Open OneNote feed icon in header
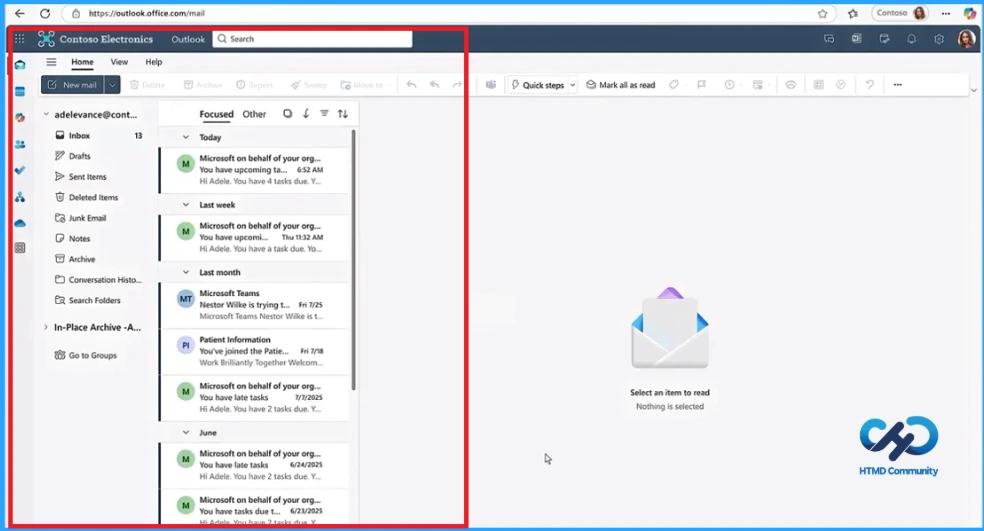The image size is (984, 531). (857, 39)
